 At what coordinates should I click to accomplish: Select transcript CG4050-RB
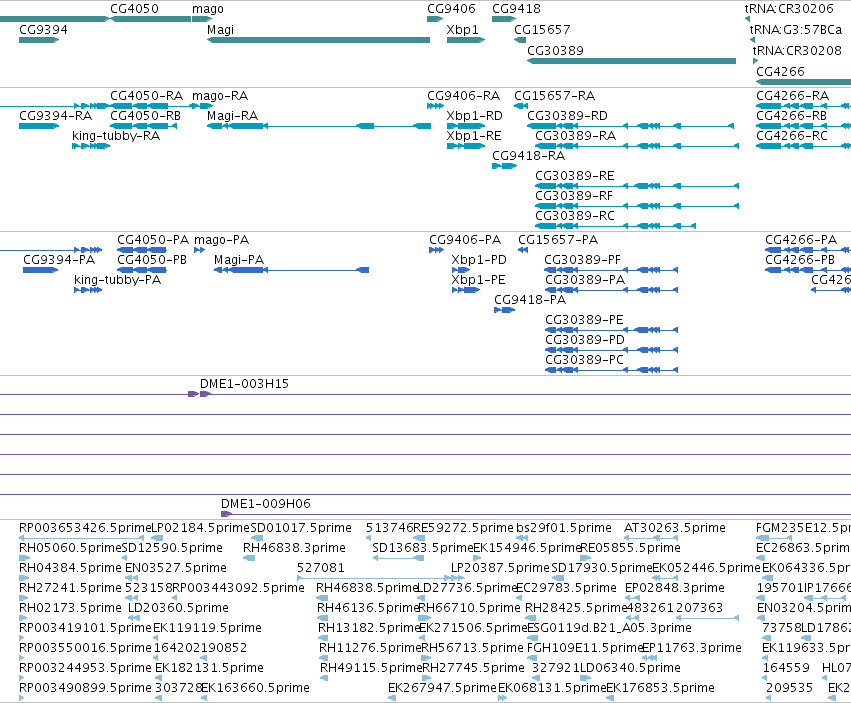point(143,126)
